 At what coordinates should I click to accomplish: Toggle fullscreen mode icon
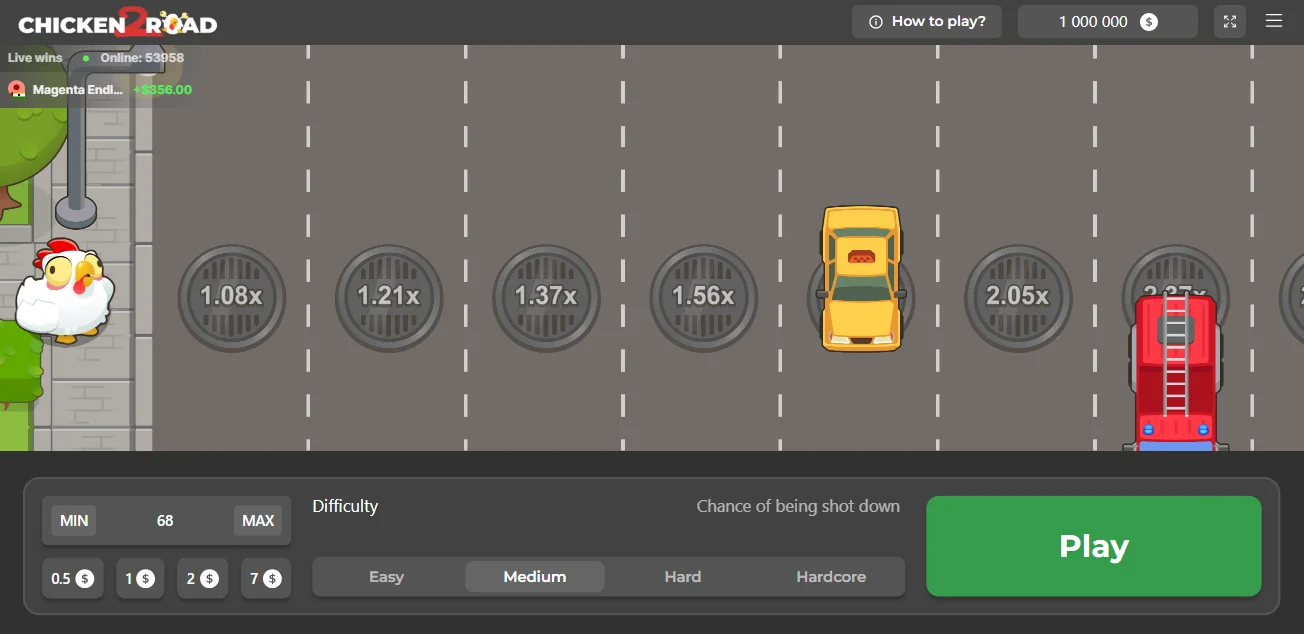click(x=1230, y=22)
